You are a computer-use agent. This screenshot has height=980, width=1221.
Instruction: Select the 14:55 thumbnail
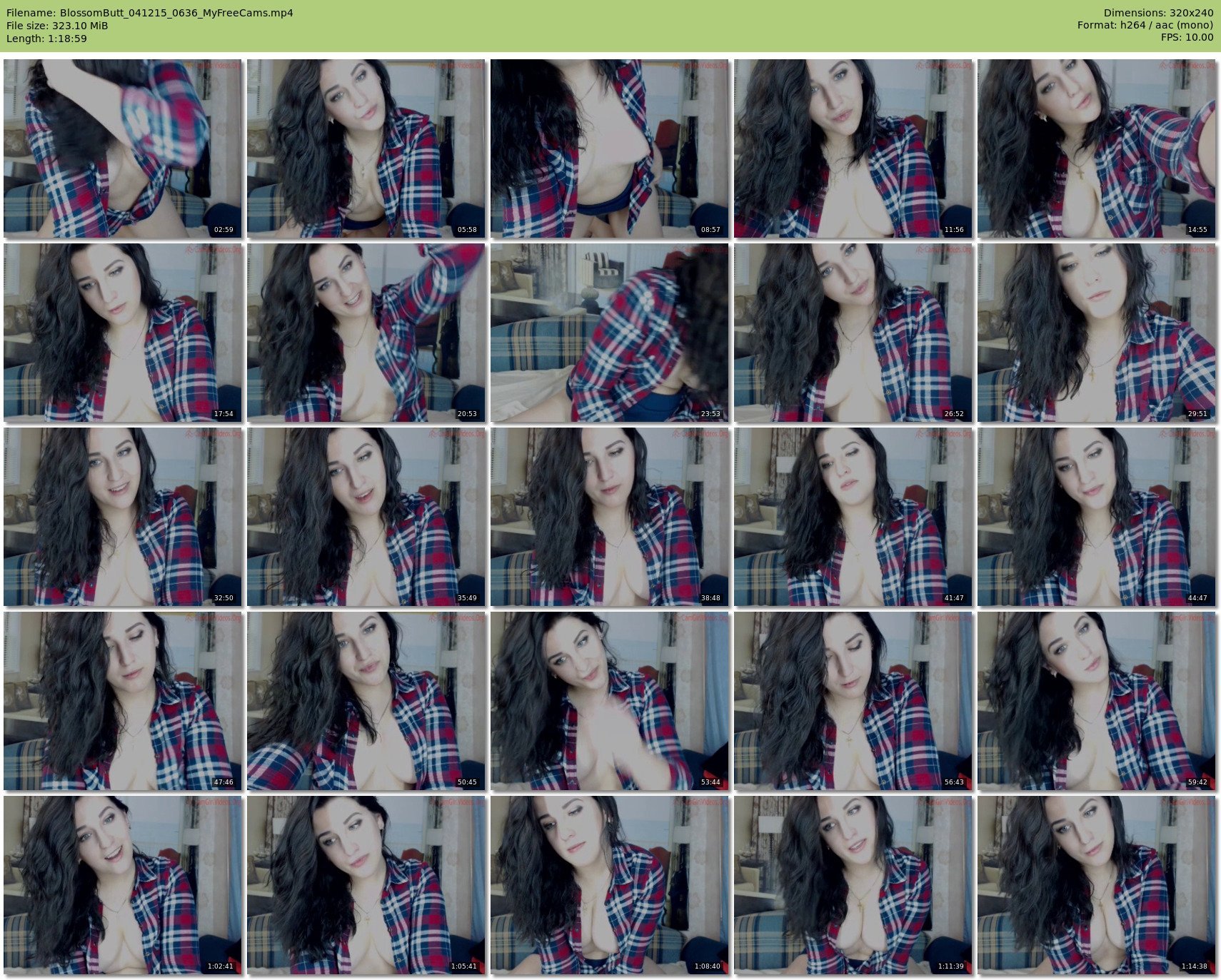point(1097,148)
